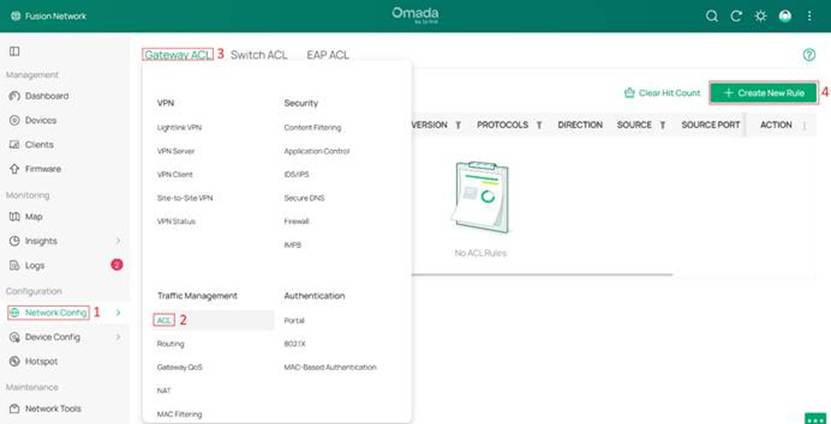Expand the Device Config chevron
This screenshot has height=424, width=831.
coord(118,337)
